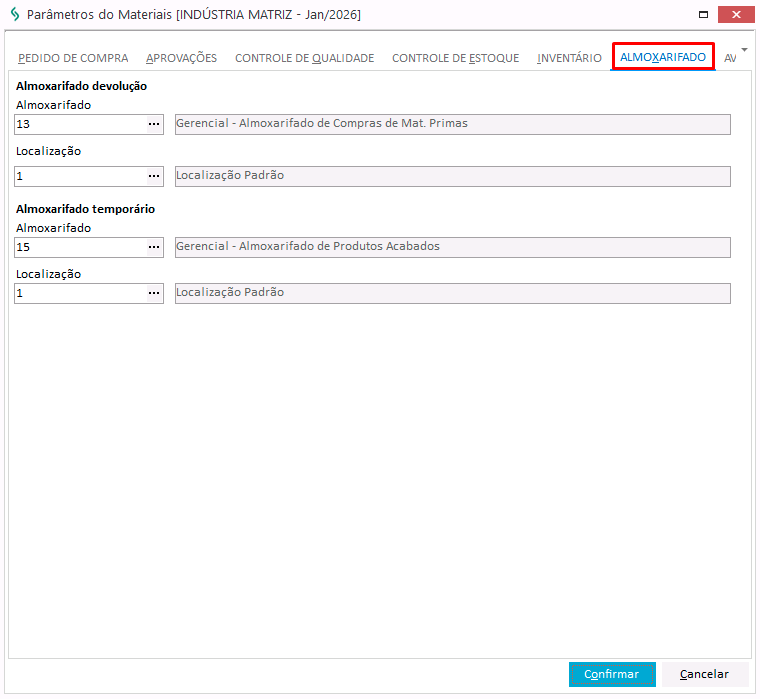This screenshot has width=760, height=699.
Task: Open lookup for devolução Almoxarifado 13
Action: [x=154, y=125]
